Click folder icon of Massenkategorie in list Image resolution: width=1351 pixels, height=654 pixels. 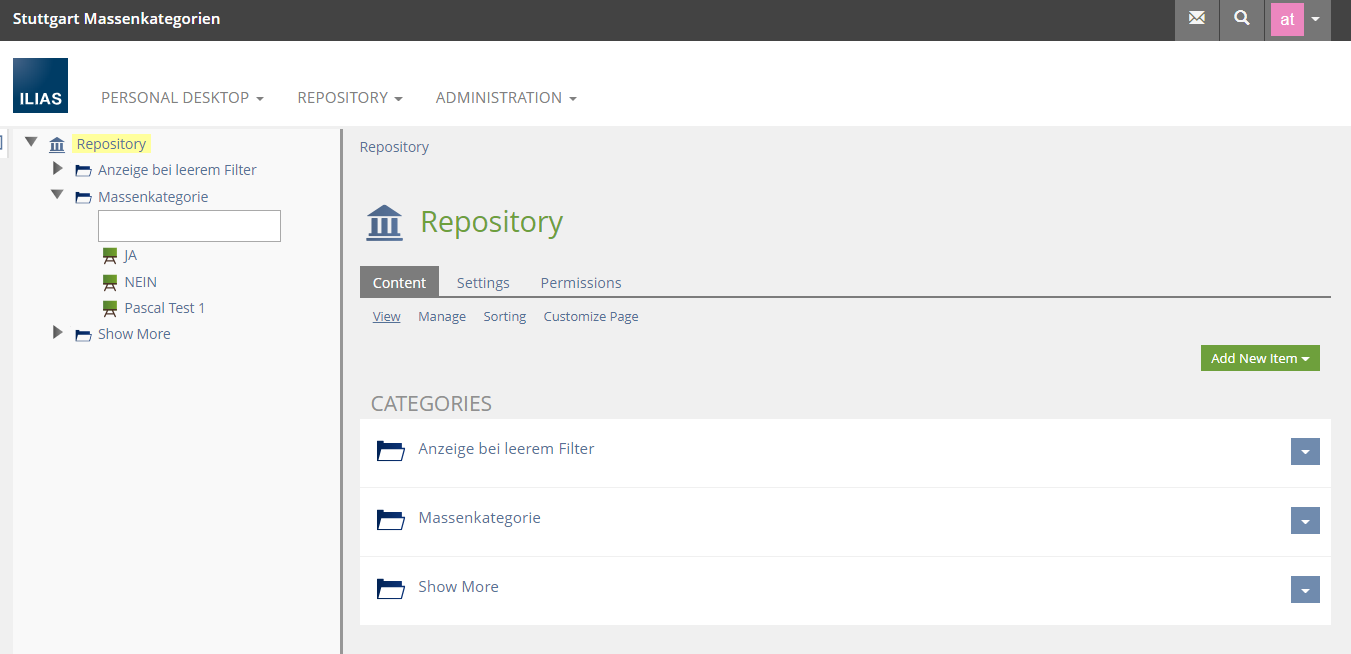pyautogui.click(x=390, y=519)
